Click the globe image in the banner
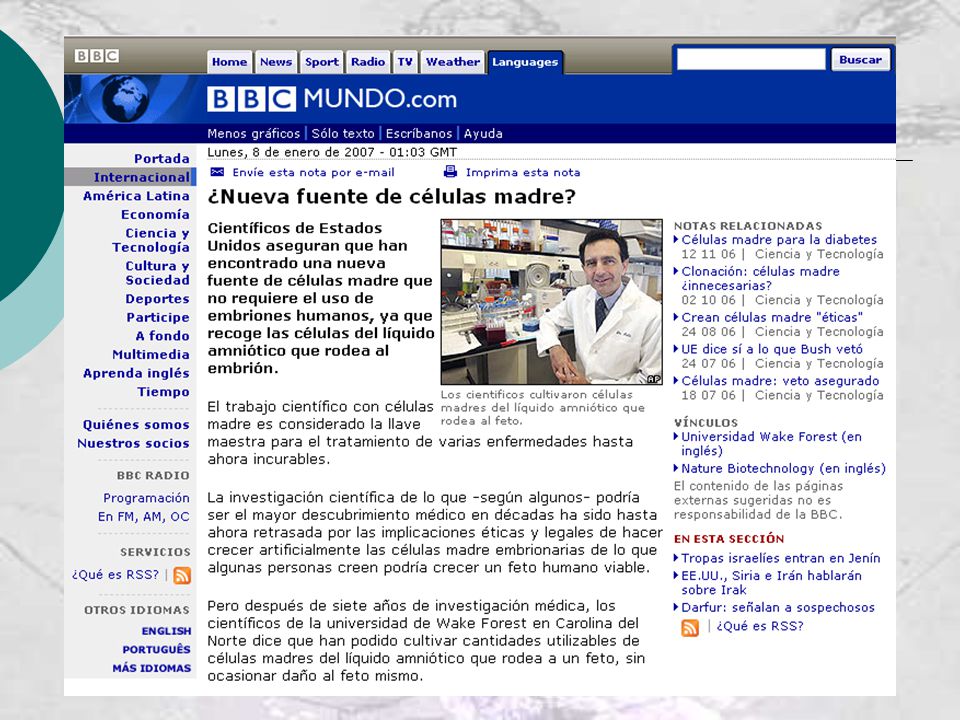 (x=126, y=98)
